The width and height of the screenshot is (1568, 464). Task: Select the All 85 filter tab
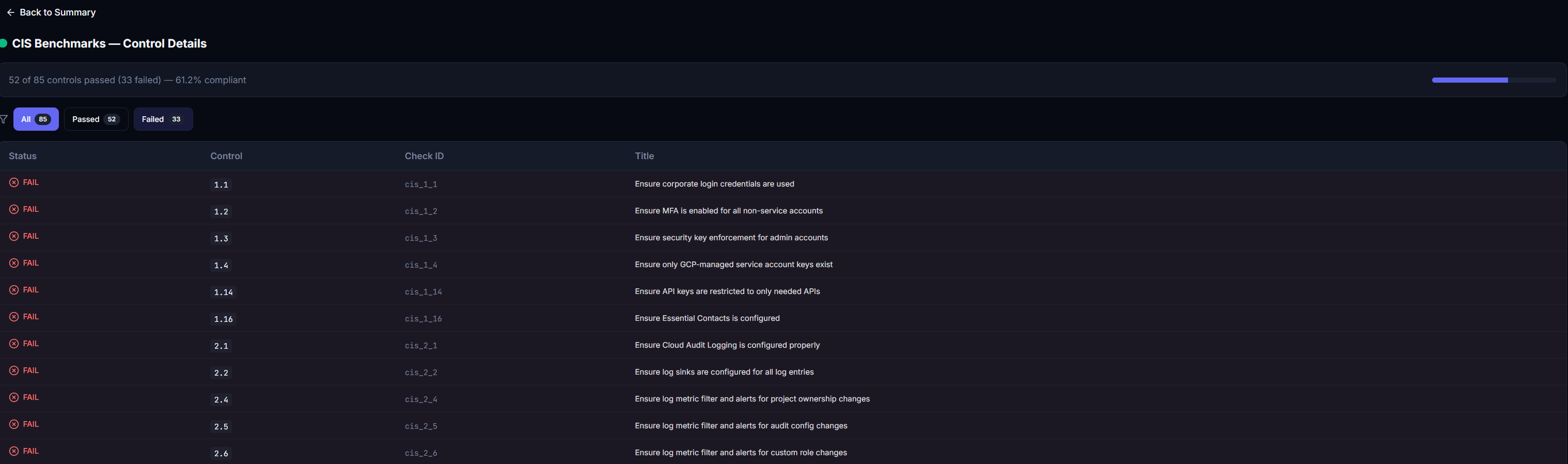36,119
